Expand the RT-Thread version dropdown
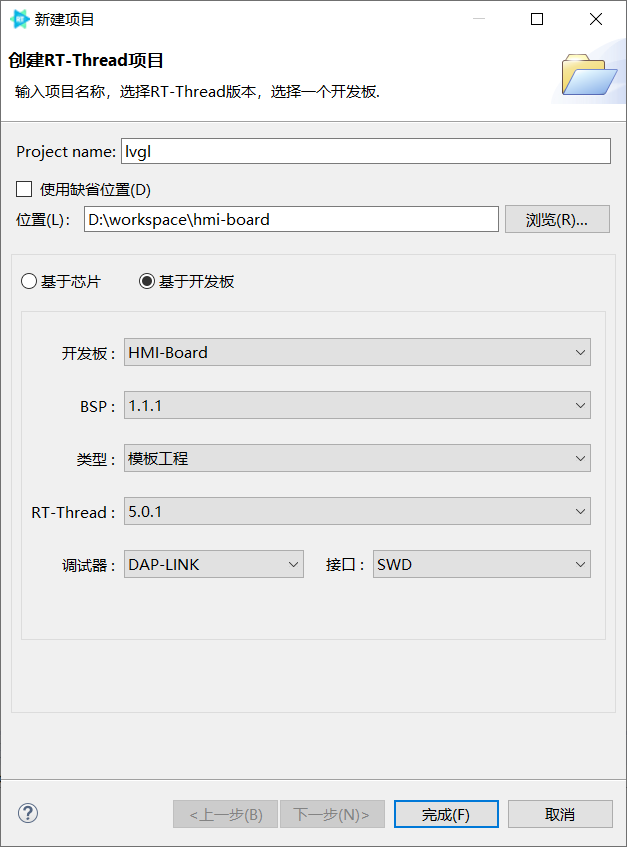This screenshot has height=847, width=627. (x=357, y=512)
